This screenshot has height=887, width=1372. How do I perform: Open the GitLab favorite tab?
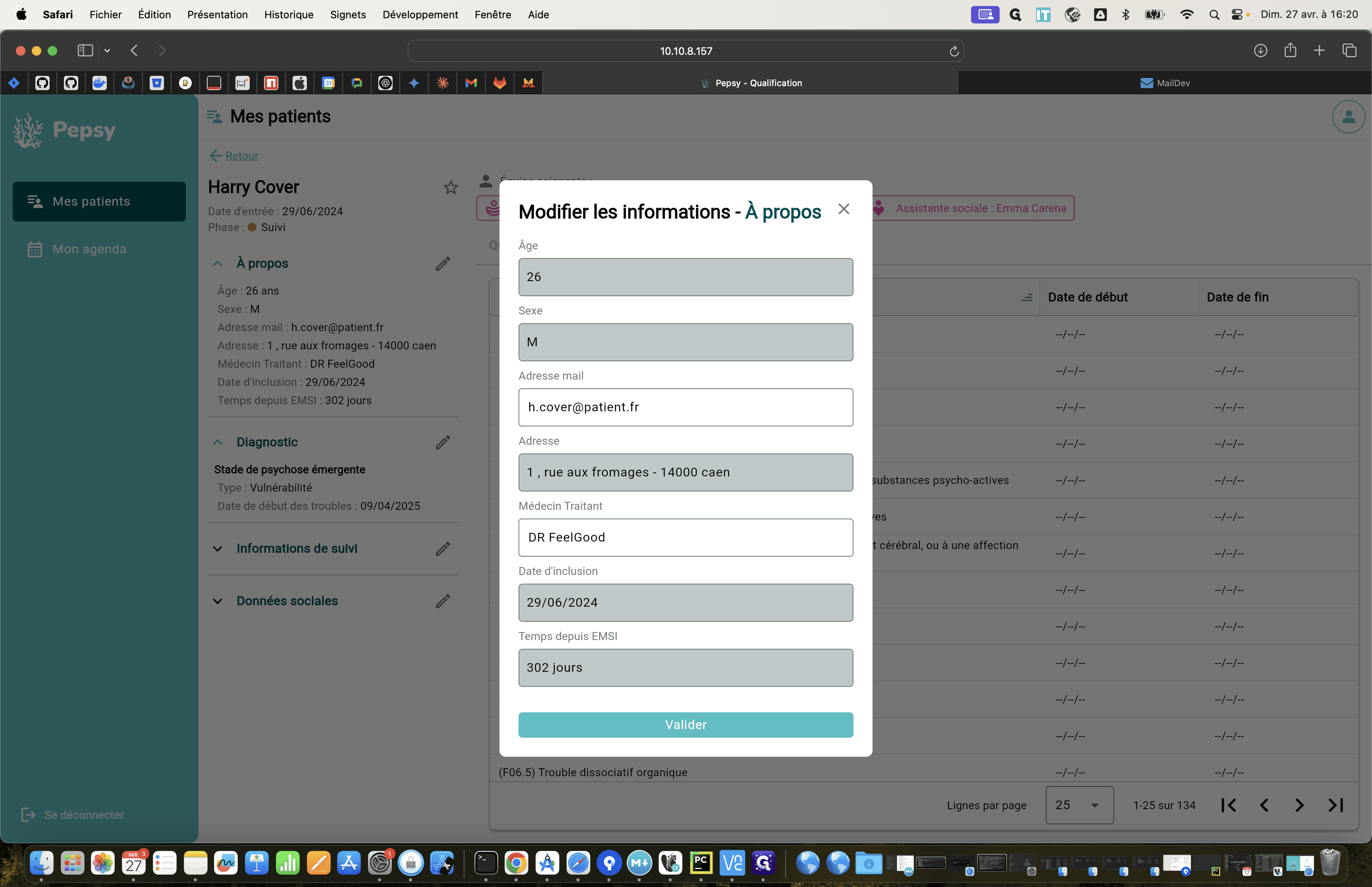click(500, 83)
